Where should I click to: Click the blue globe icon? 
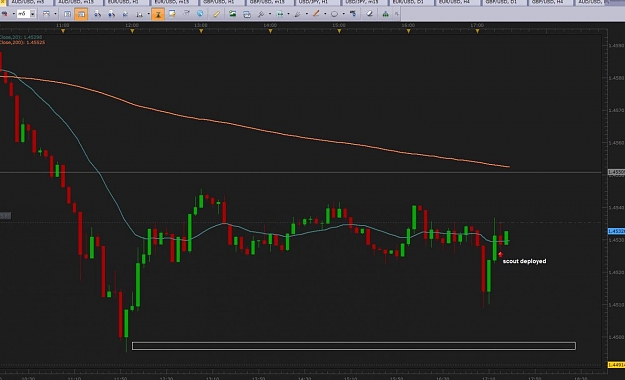[x=200, y=14]
